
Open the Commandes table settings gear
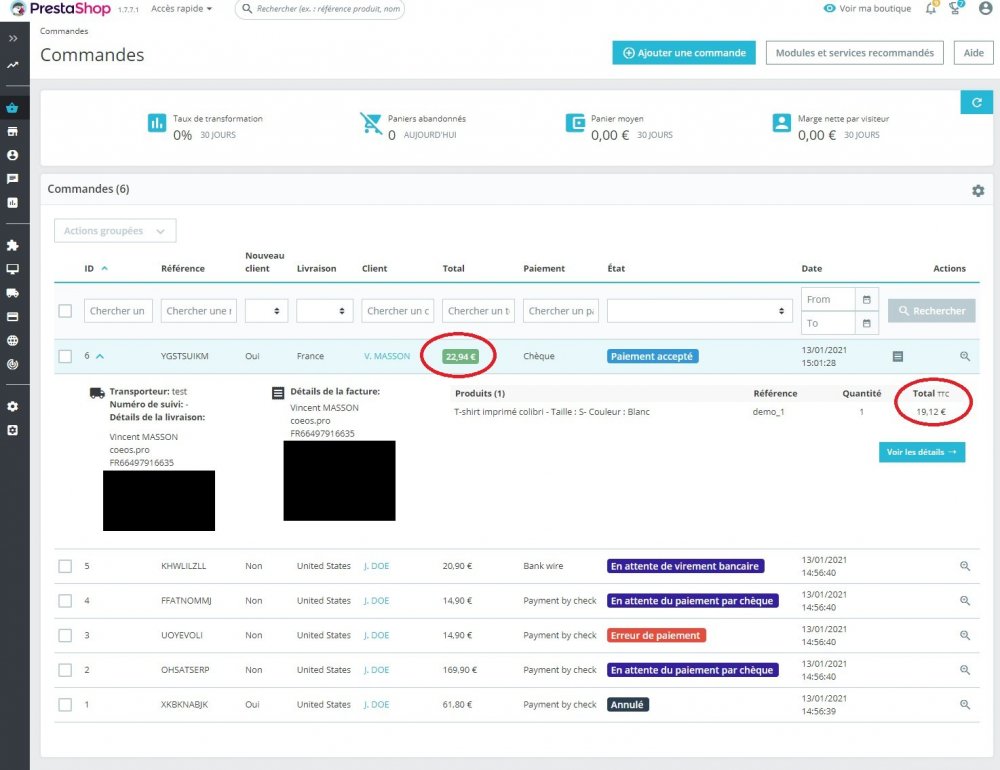coord(978,191)
